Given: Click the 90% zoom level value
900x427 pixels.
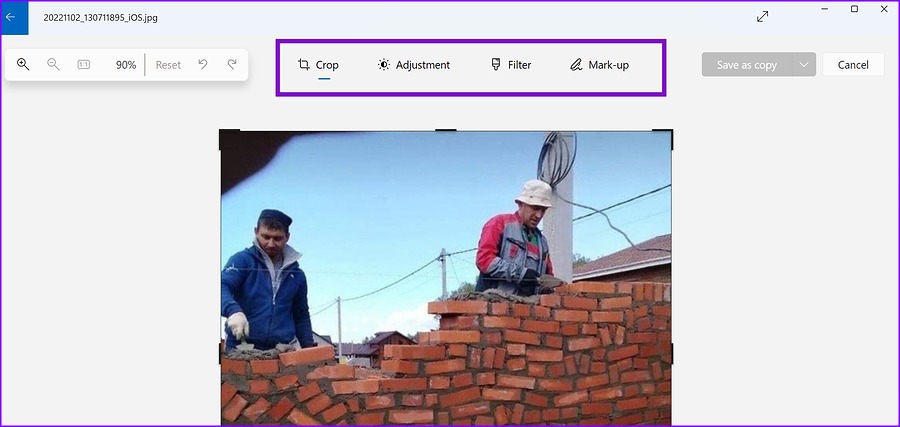Looking at the screenshot, I should 126,65.
